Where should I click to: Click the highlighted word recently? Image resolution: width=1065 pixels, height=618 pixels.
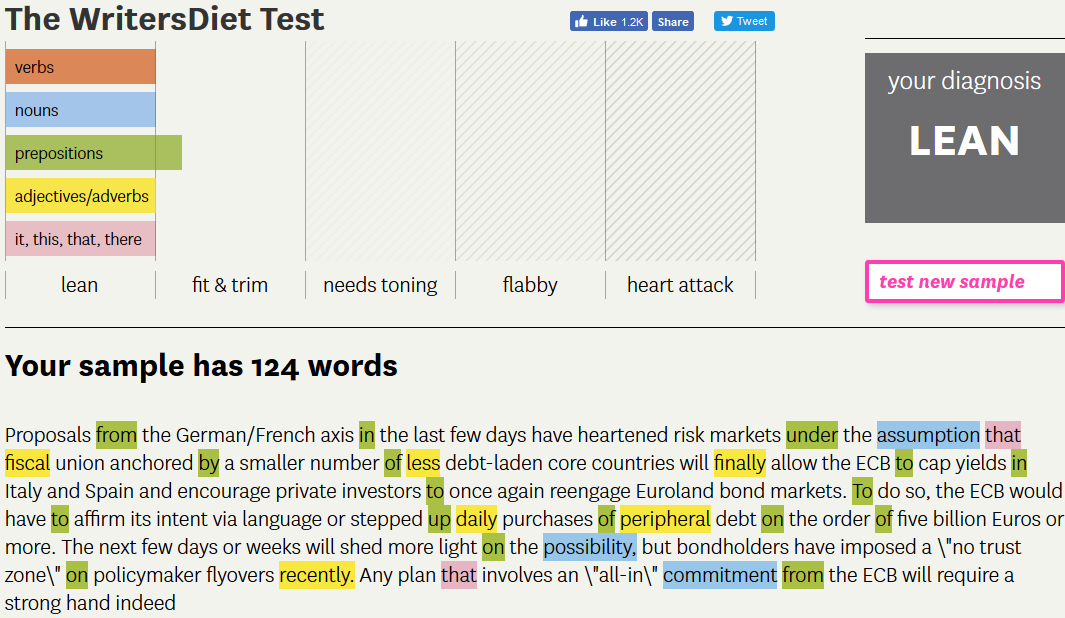coord(316,575)
